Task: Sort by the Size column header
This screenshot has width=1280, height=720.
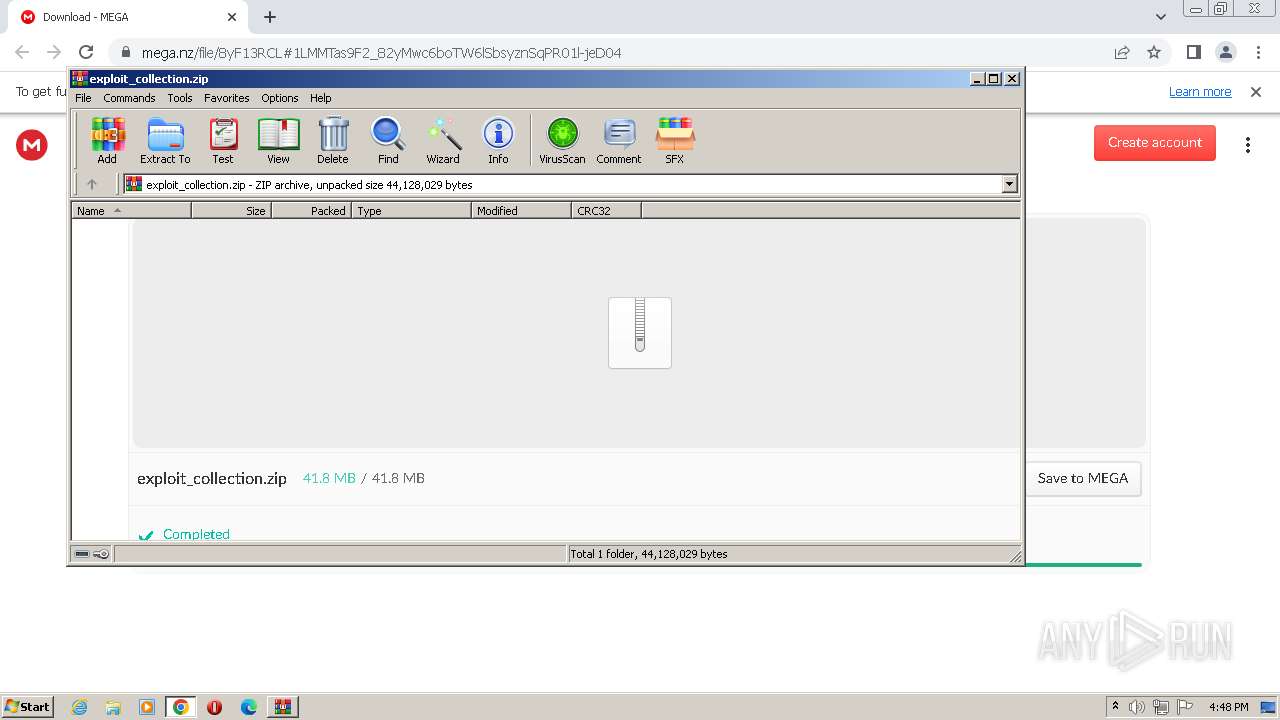Action: coord(232,210)
